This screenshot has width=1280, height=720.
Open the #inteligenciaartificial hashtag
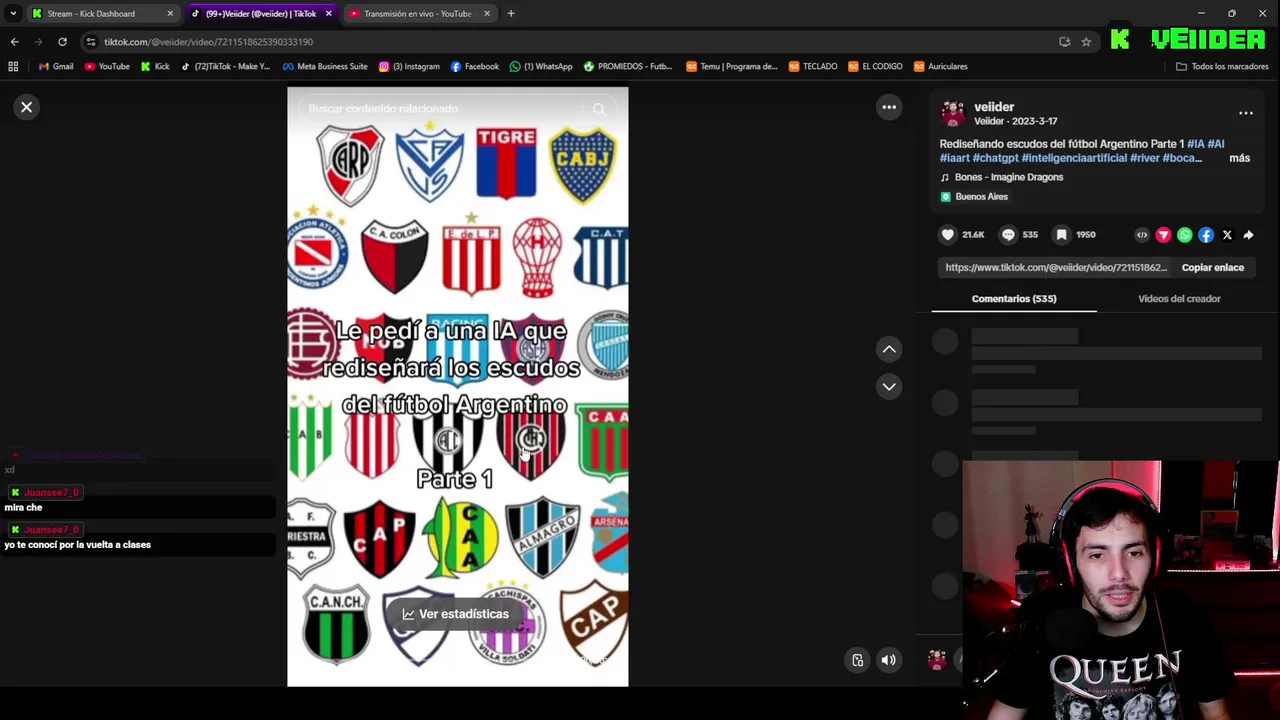(x=1074, y=158)
